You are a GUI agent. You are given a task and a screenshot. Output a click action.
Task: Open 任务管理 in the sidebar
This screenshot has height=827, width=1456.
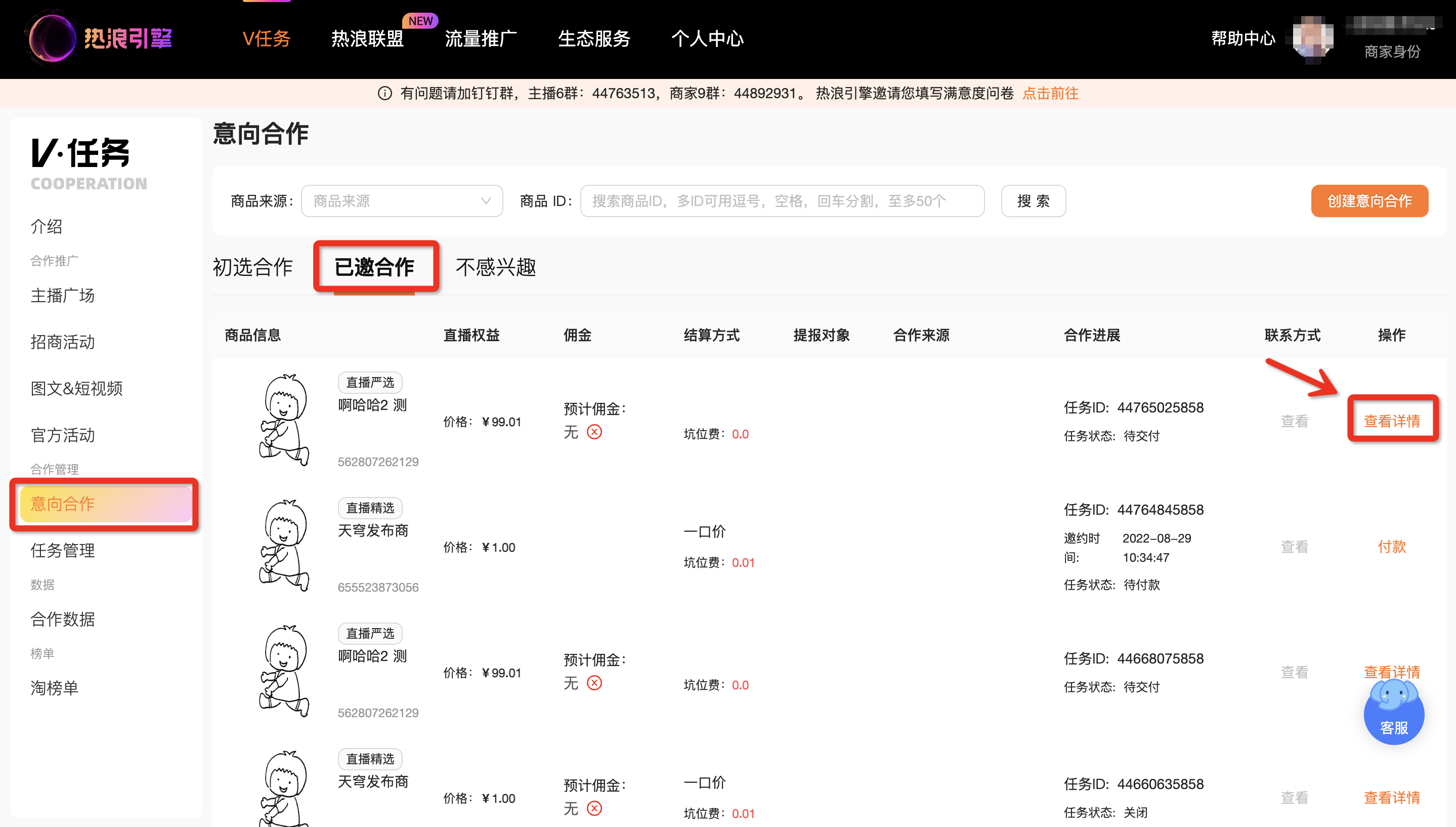click(62, 550)
